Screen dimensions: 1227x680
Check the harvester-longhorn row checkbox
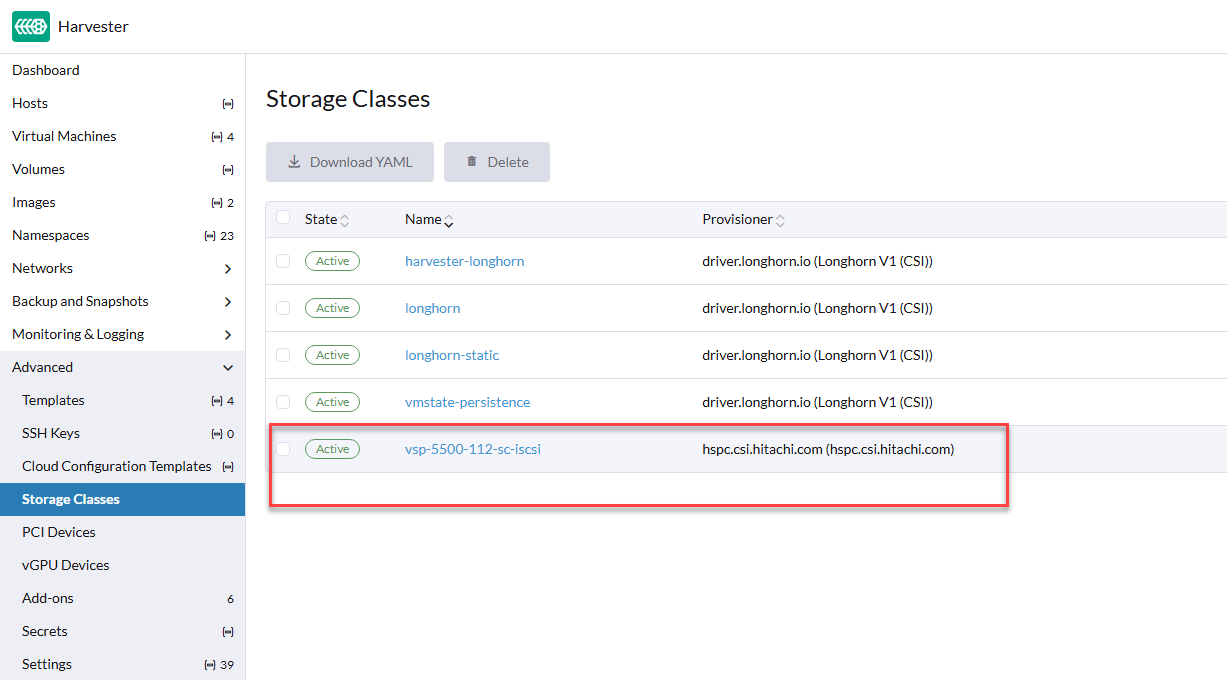click(x=283, y=261)
